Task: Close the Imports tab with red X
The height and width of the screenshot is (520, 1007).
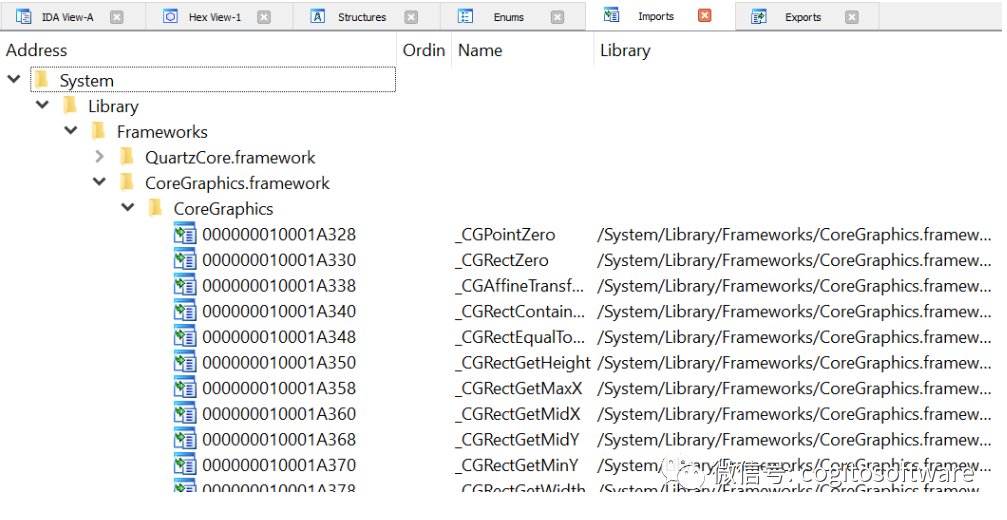Action: [x=705, y=15]
